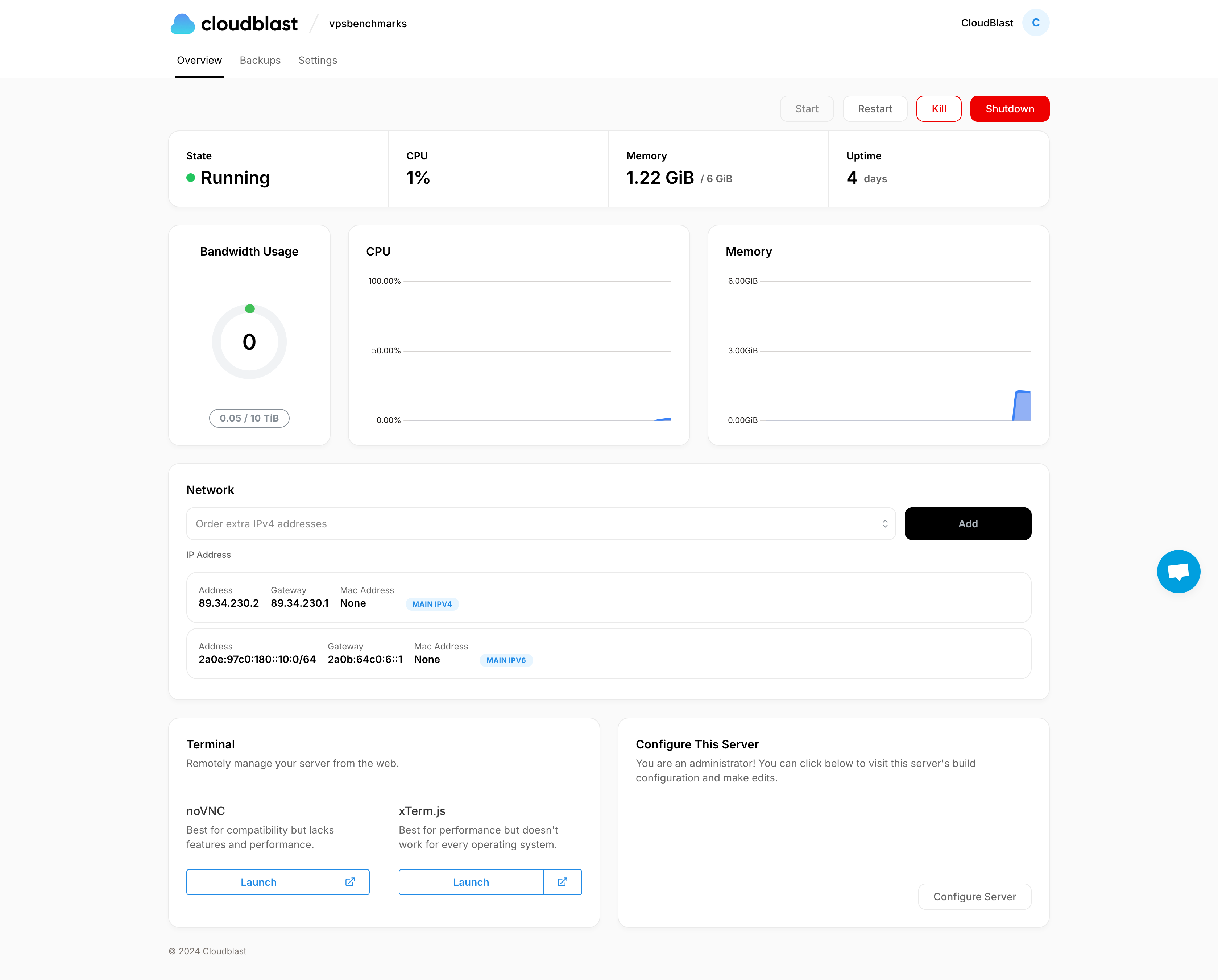Click the Memory chart 3.00GiB label

coord(742,351)
